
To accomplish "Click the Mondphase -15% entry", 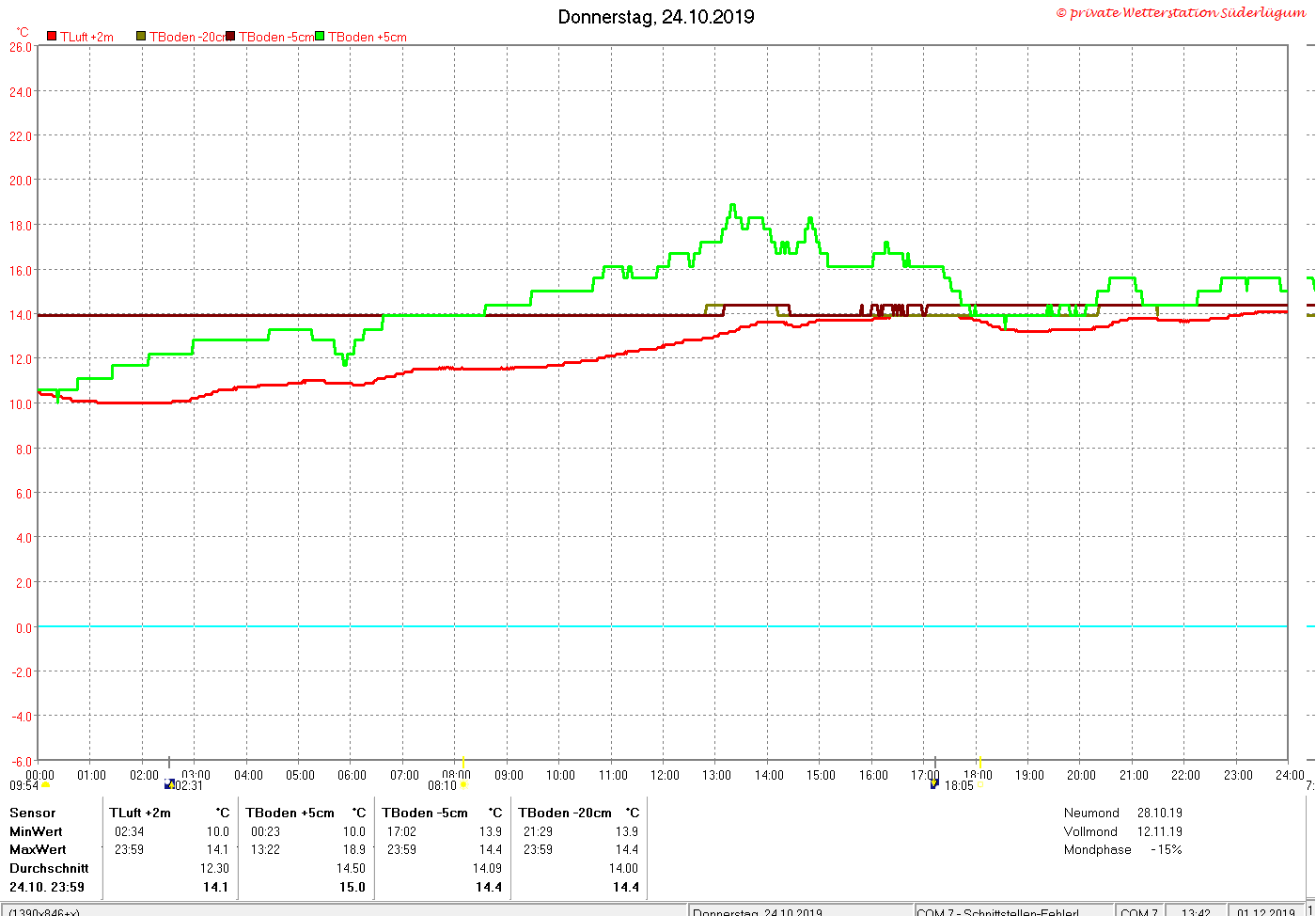I will [1123, 849].
